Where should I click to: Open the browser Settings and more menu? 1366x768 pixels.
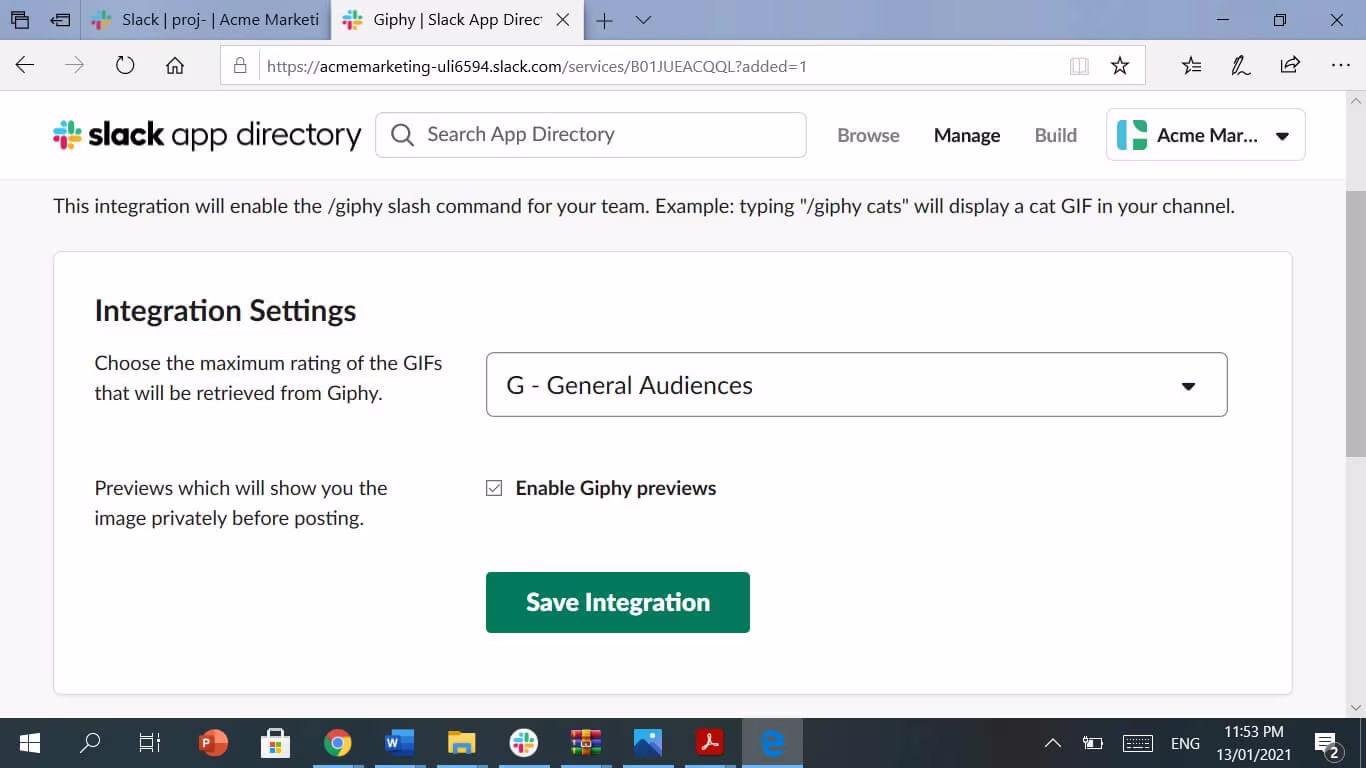click(x=1341, y=66)
